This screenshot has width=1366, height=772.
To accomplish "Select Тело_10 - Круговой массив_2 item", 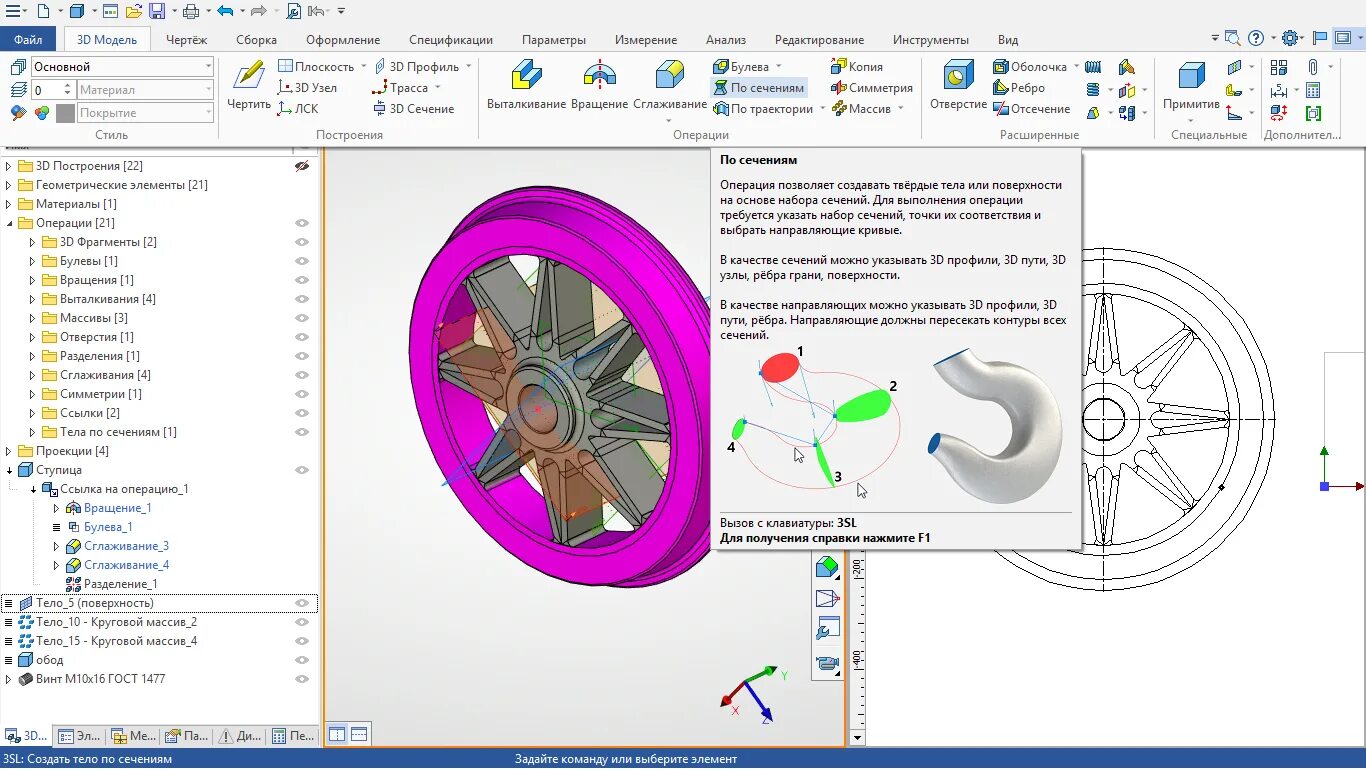I will [116, 622].
